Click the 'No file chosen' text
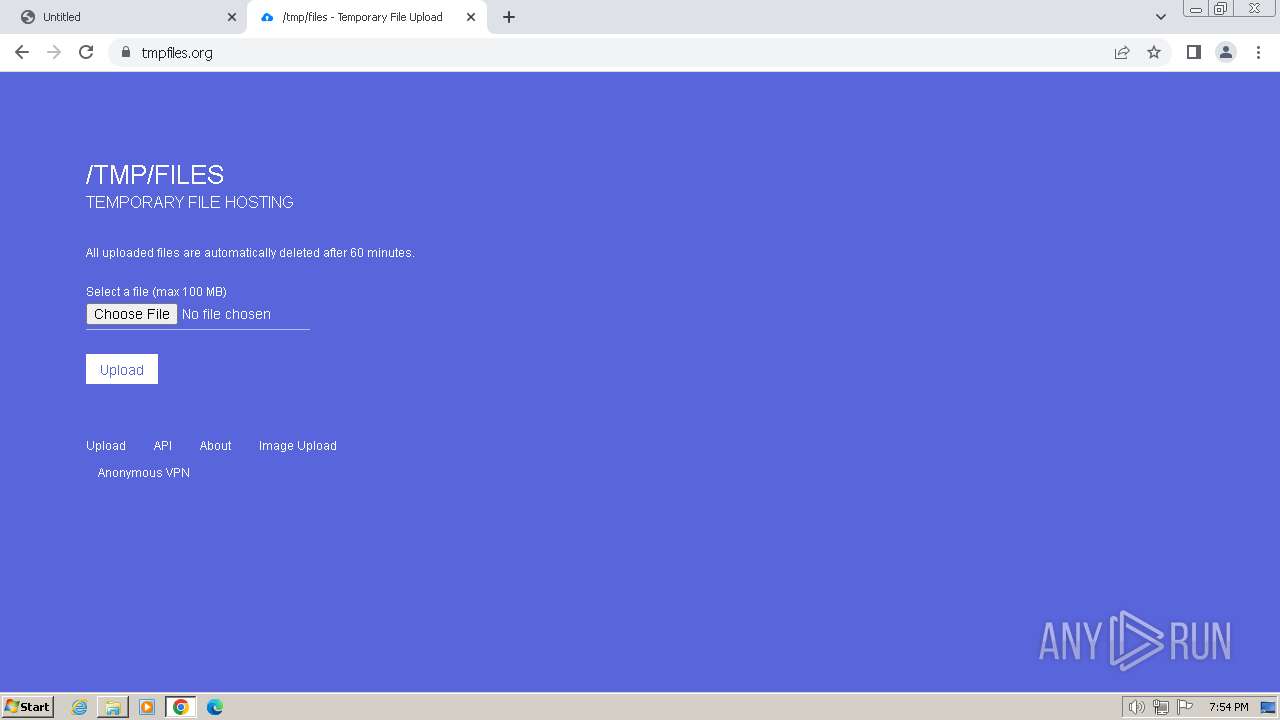This screenshot has height=720, width=1280. (x=226, y=314)
